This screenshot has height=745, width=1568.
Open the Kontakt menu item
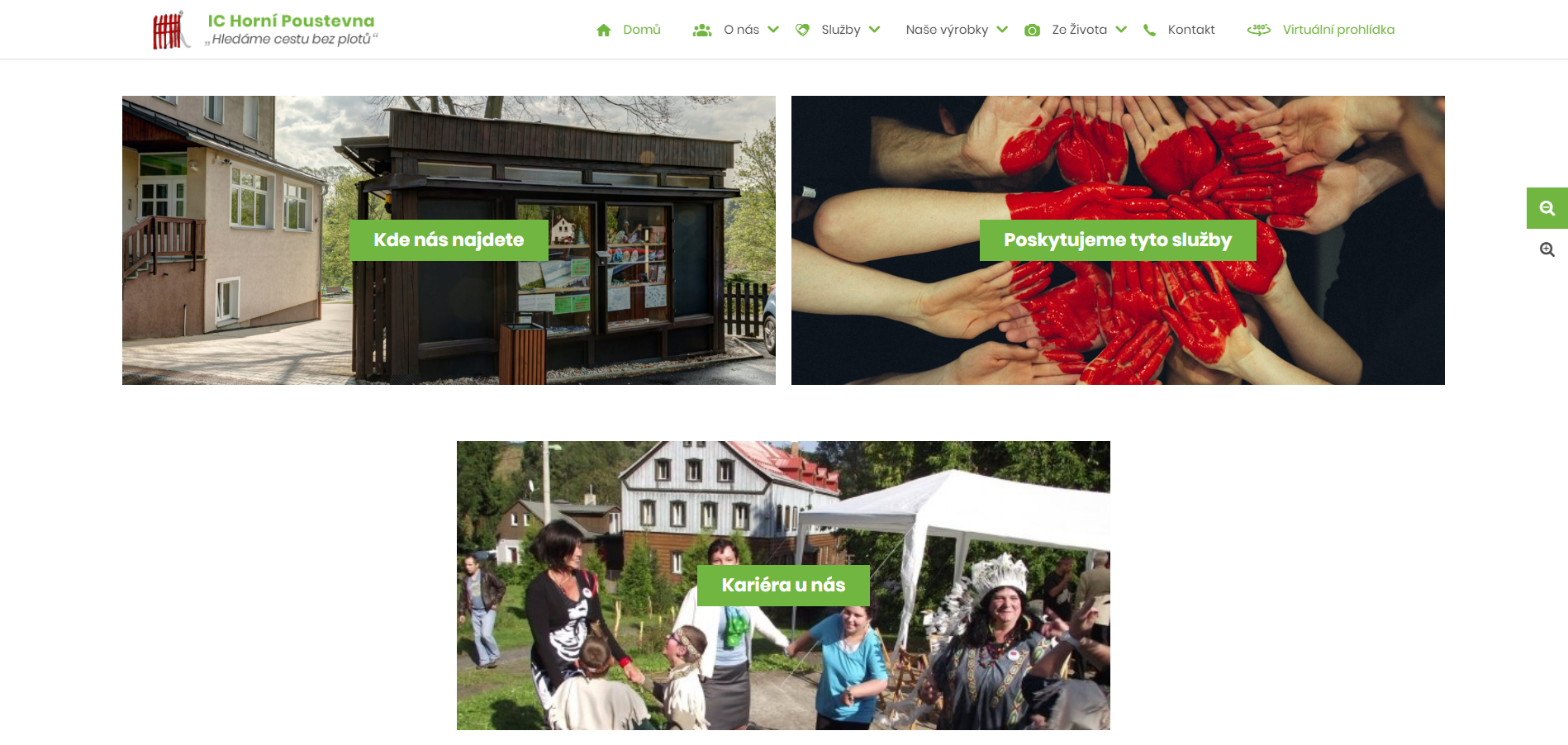point(1191,30)
